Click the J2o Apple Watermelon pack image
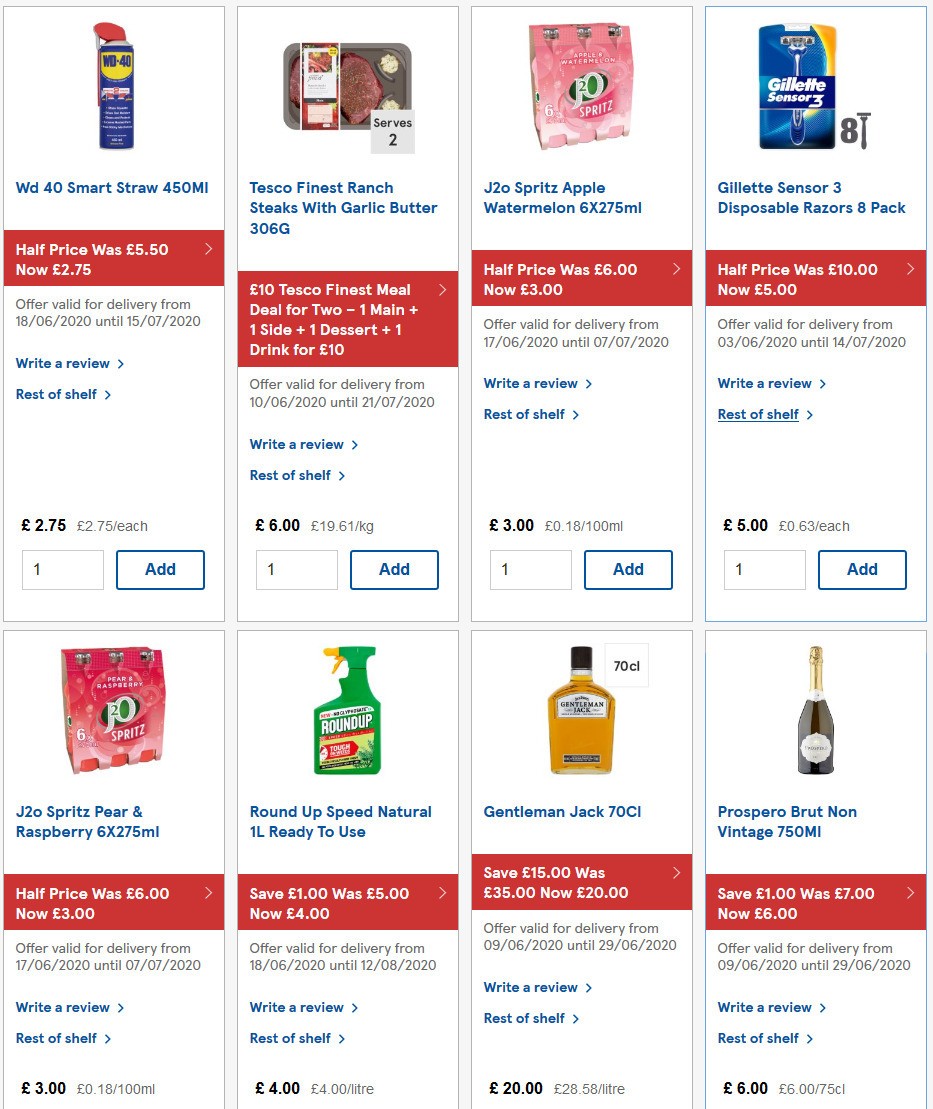The width and height of the screenshot is (933, 1109). [x=581, y=86]
